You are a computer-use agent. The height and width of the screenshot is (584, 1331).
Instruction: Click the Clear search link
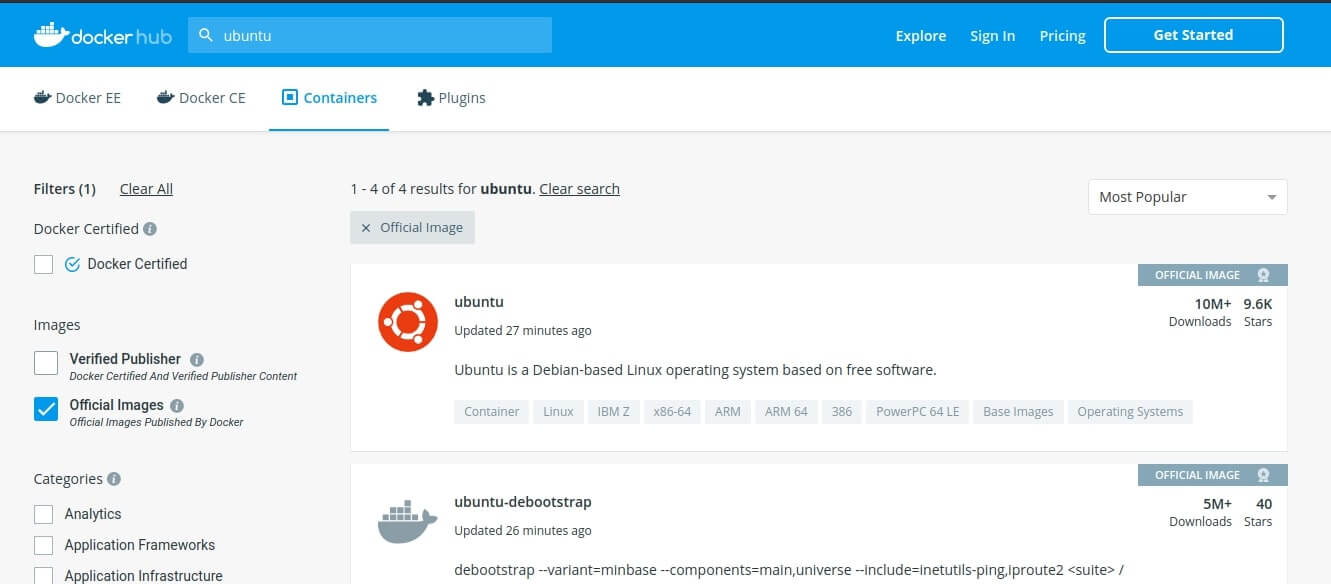click(x=579, y=189)
